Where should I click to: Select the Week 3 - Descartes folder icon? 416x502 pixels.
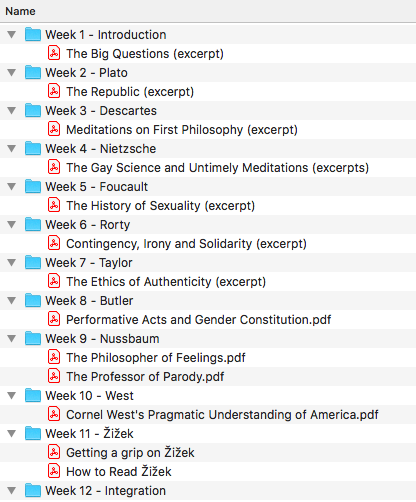[x=33, y=110]
